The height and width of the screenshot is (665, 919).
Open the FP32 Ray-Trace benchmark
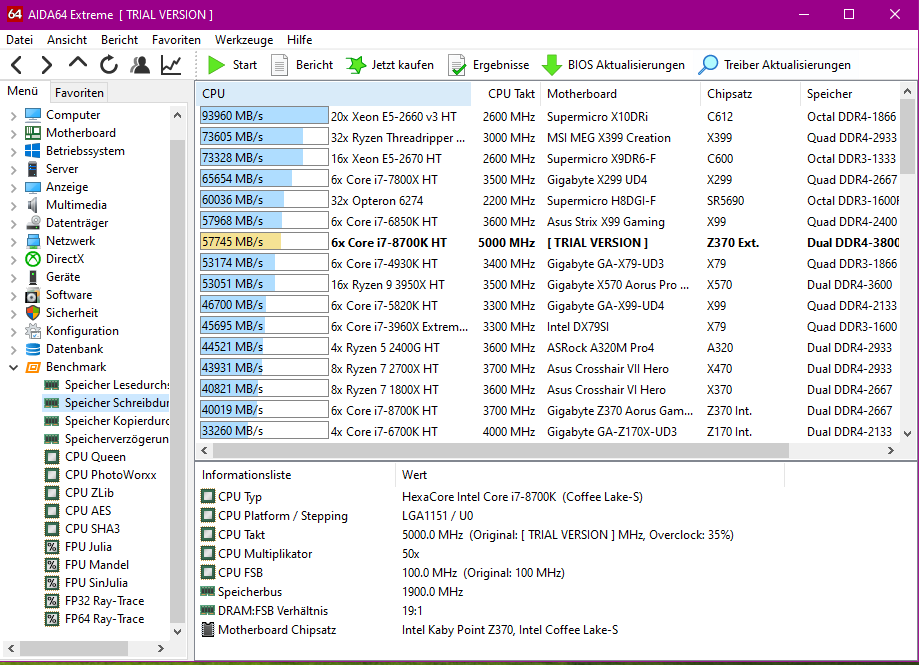(x=95, y=601)
